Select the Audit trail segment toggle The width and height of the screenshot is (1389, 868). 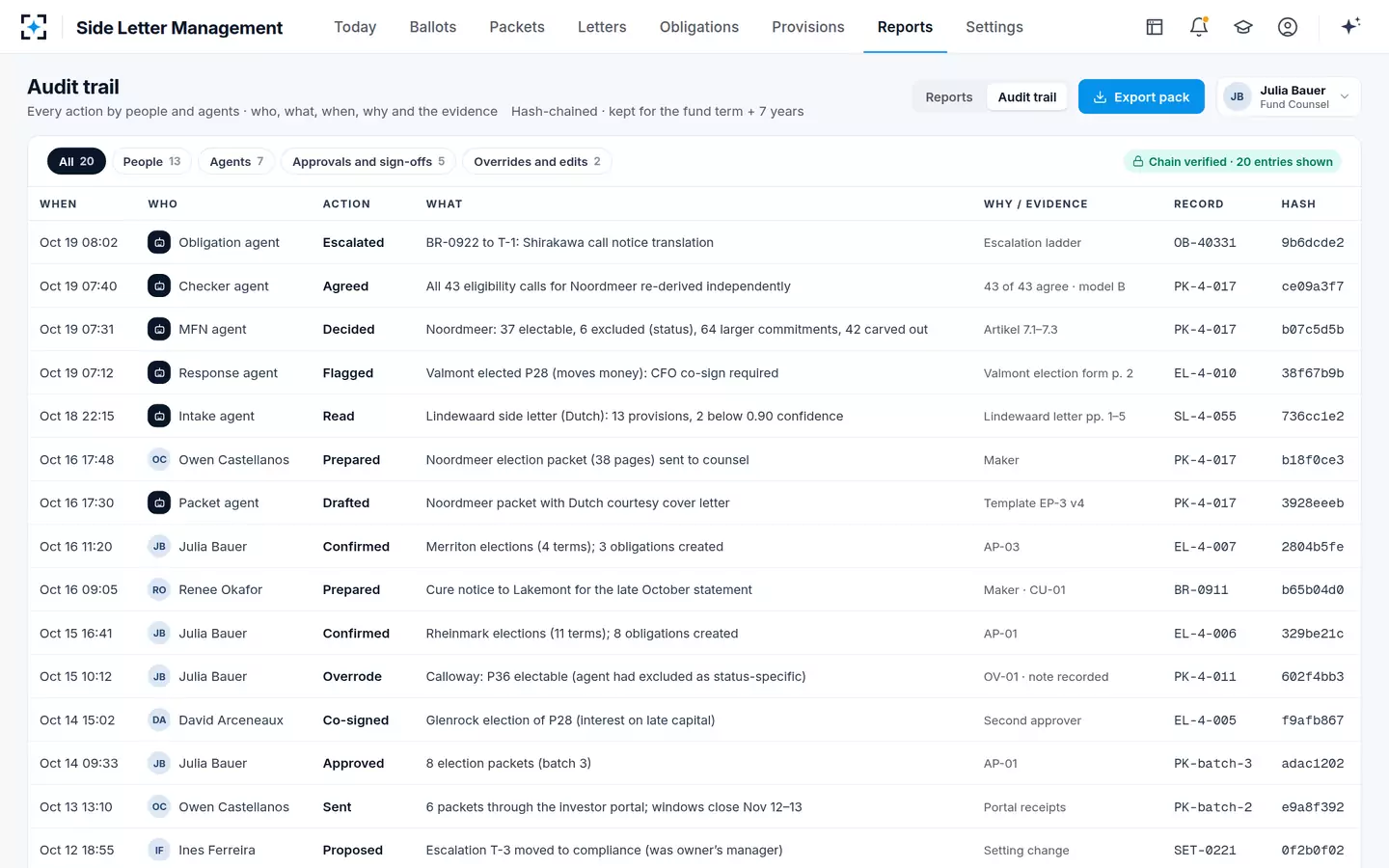(x=1027, y=97)
